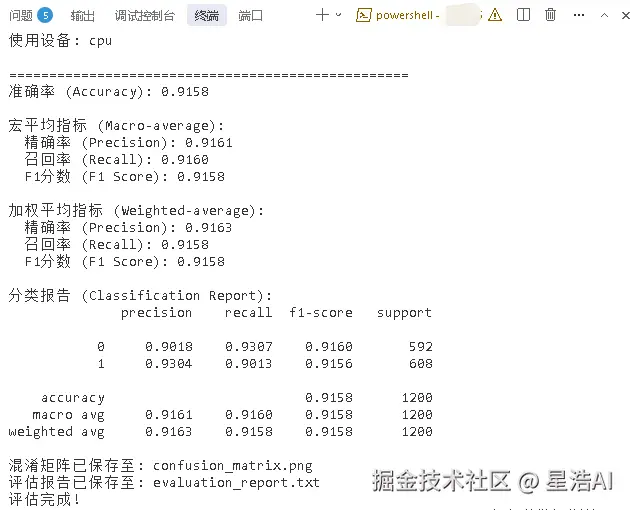
Task: Switch to the 端口 ports tab
Action: coord(250,16)
